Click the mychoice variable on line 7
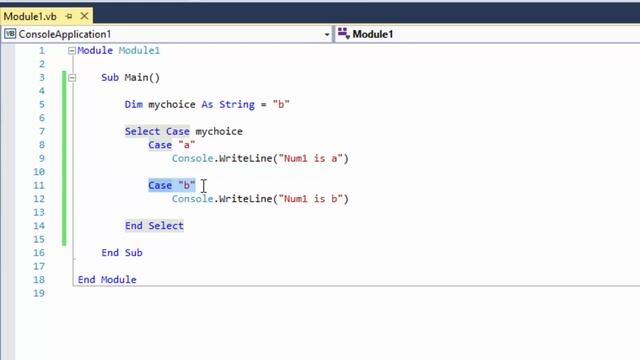The height and width of the screenshot is (360, 640). 219,131
